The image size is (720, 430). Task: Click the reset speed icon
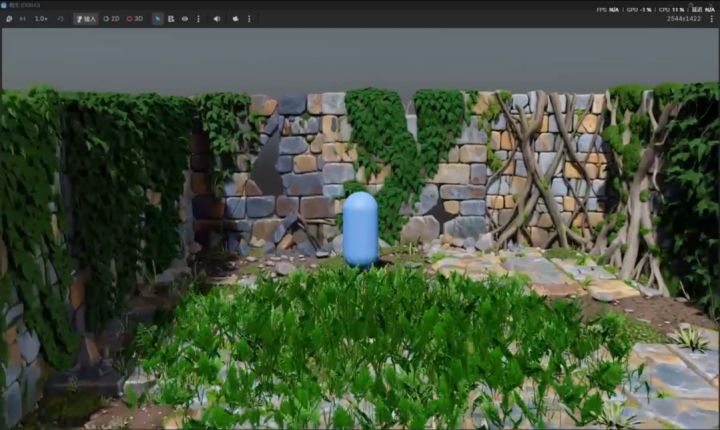pos(60,19)
